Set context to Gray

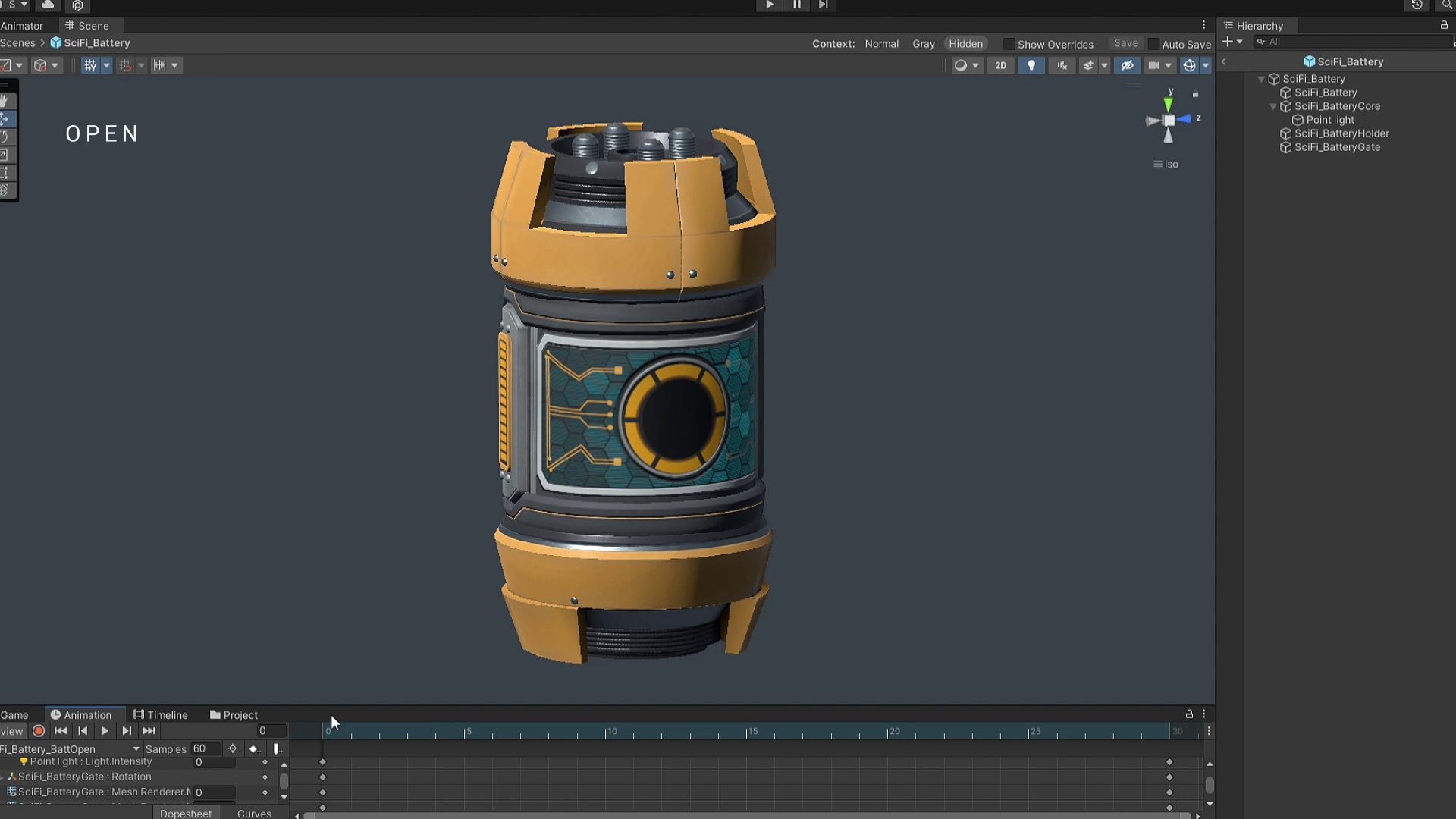point(923,44)
